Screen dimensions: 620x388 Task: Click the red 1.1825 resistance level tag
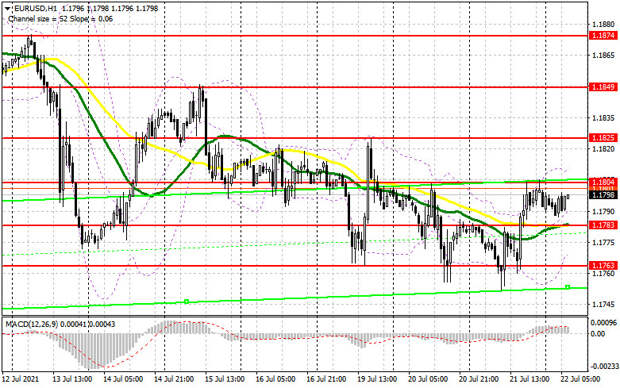coord(603,138)
